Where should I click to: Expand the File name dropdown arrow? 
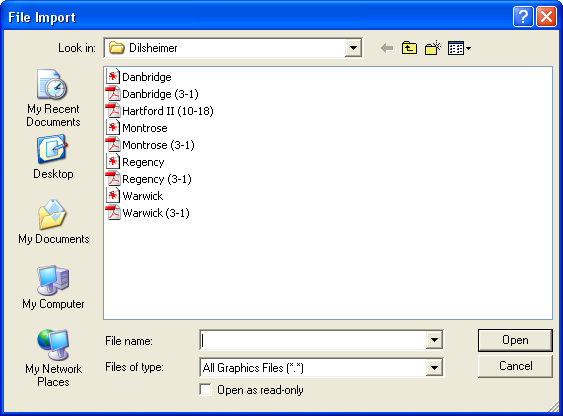[434, 340]
